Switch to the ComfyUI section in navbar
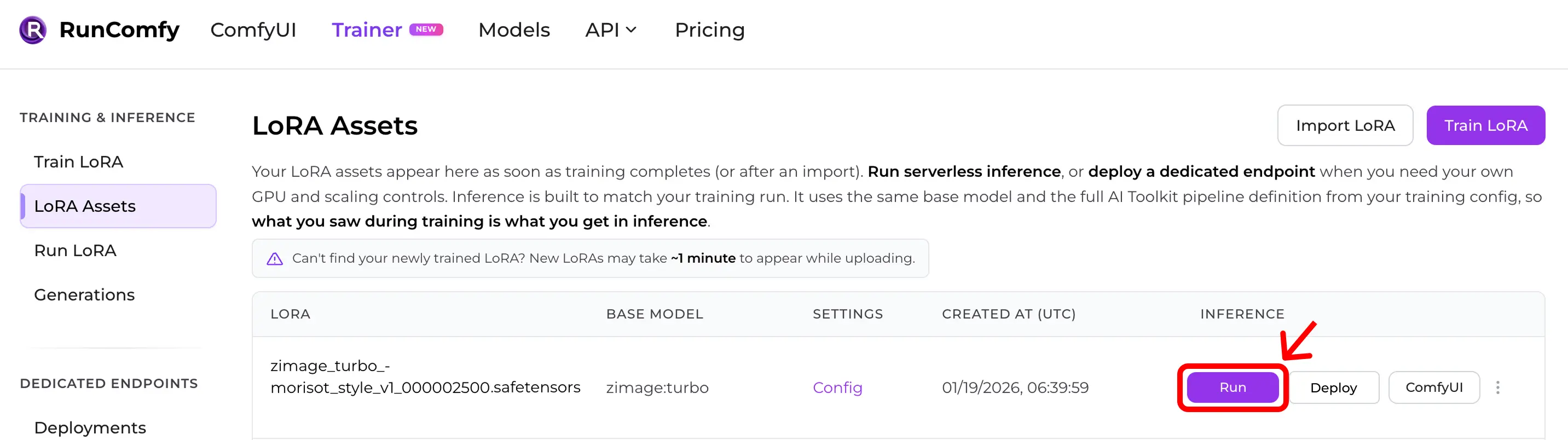This screenshot has height=440, width=1568. (254, 29)
